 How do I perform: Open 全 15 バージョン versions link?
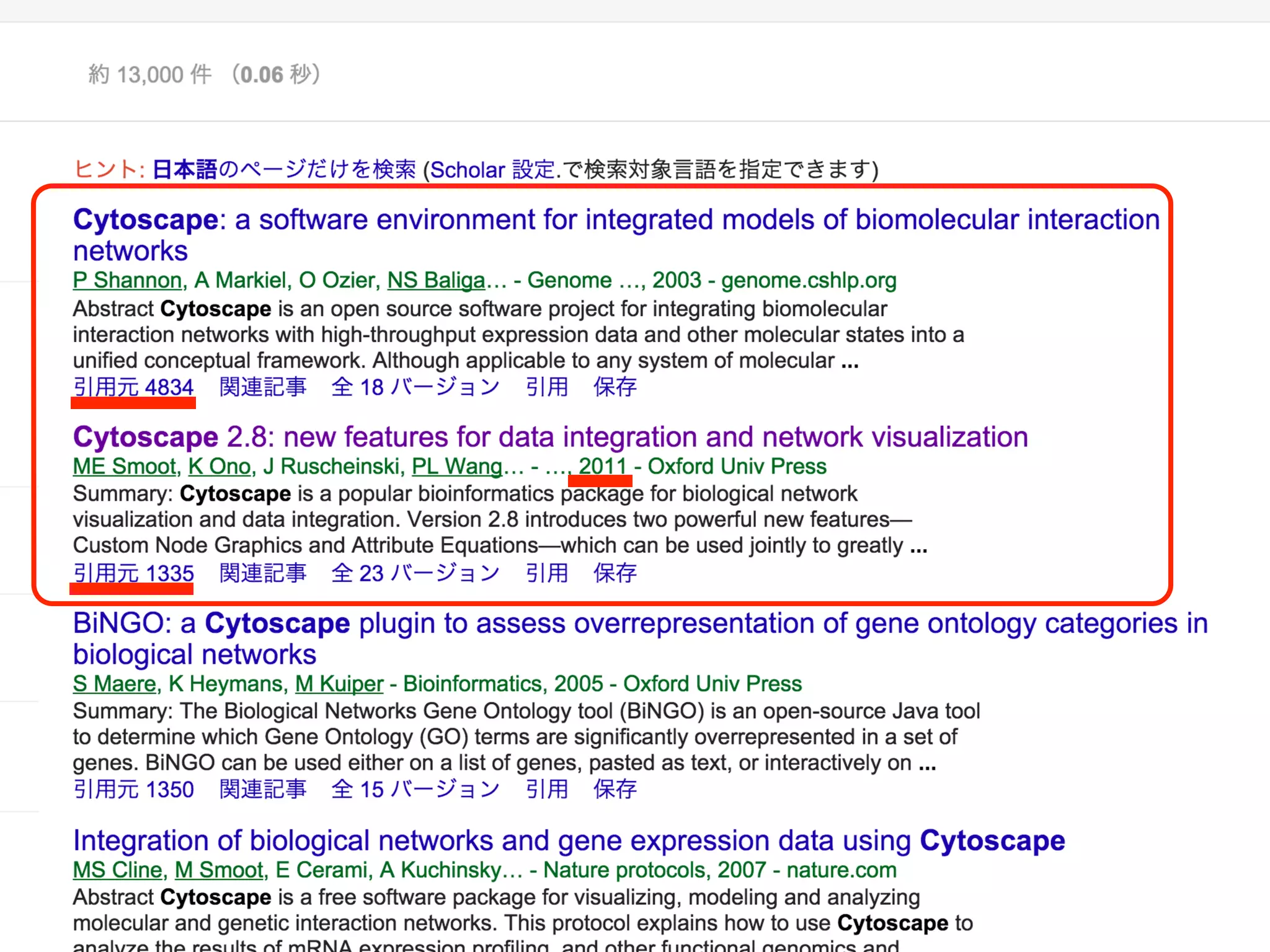415,790
